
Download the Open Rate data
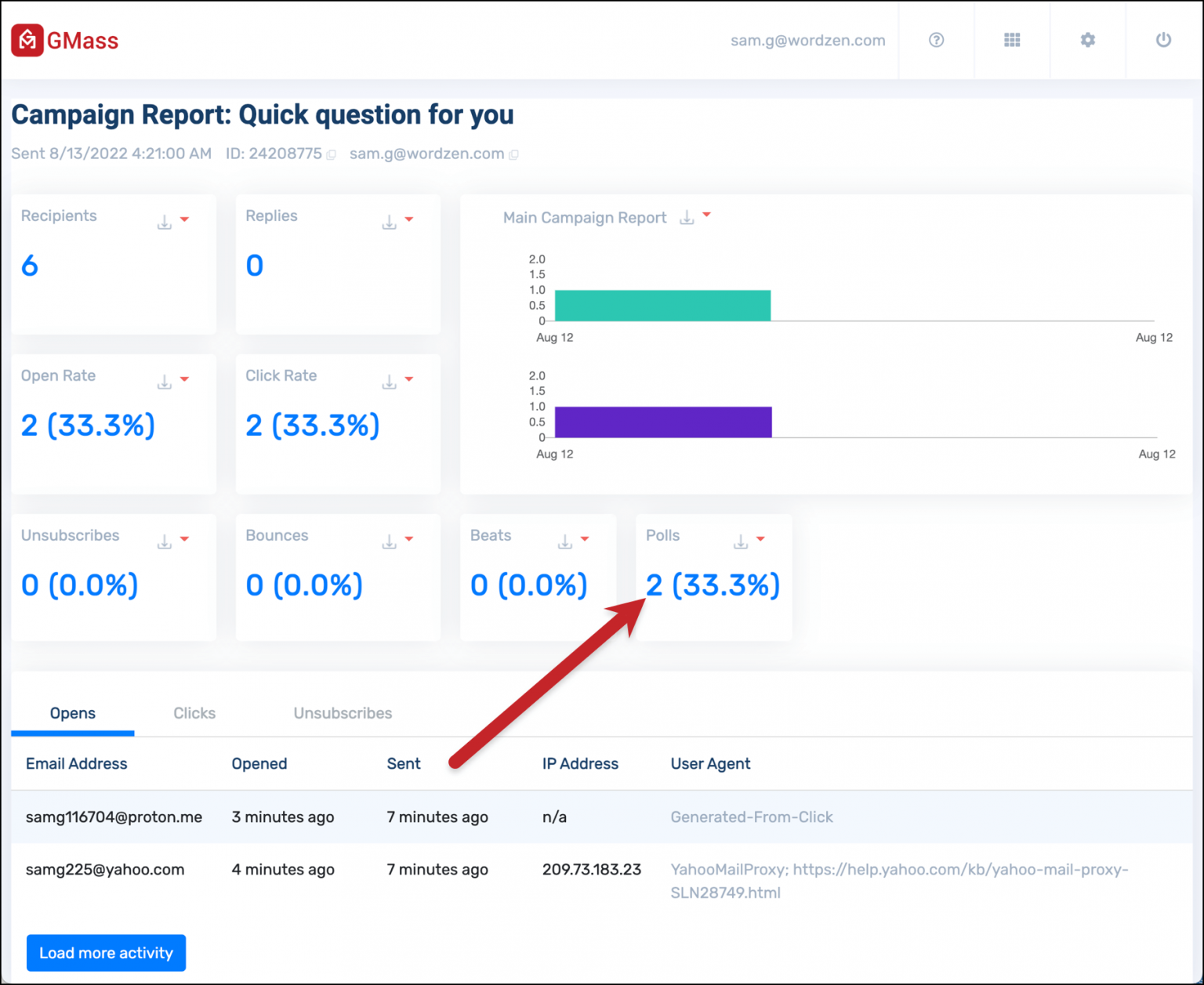click(x=164, y=382)
